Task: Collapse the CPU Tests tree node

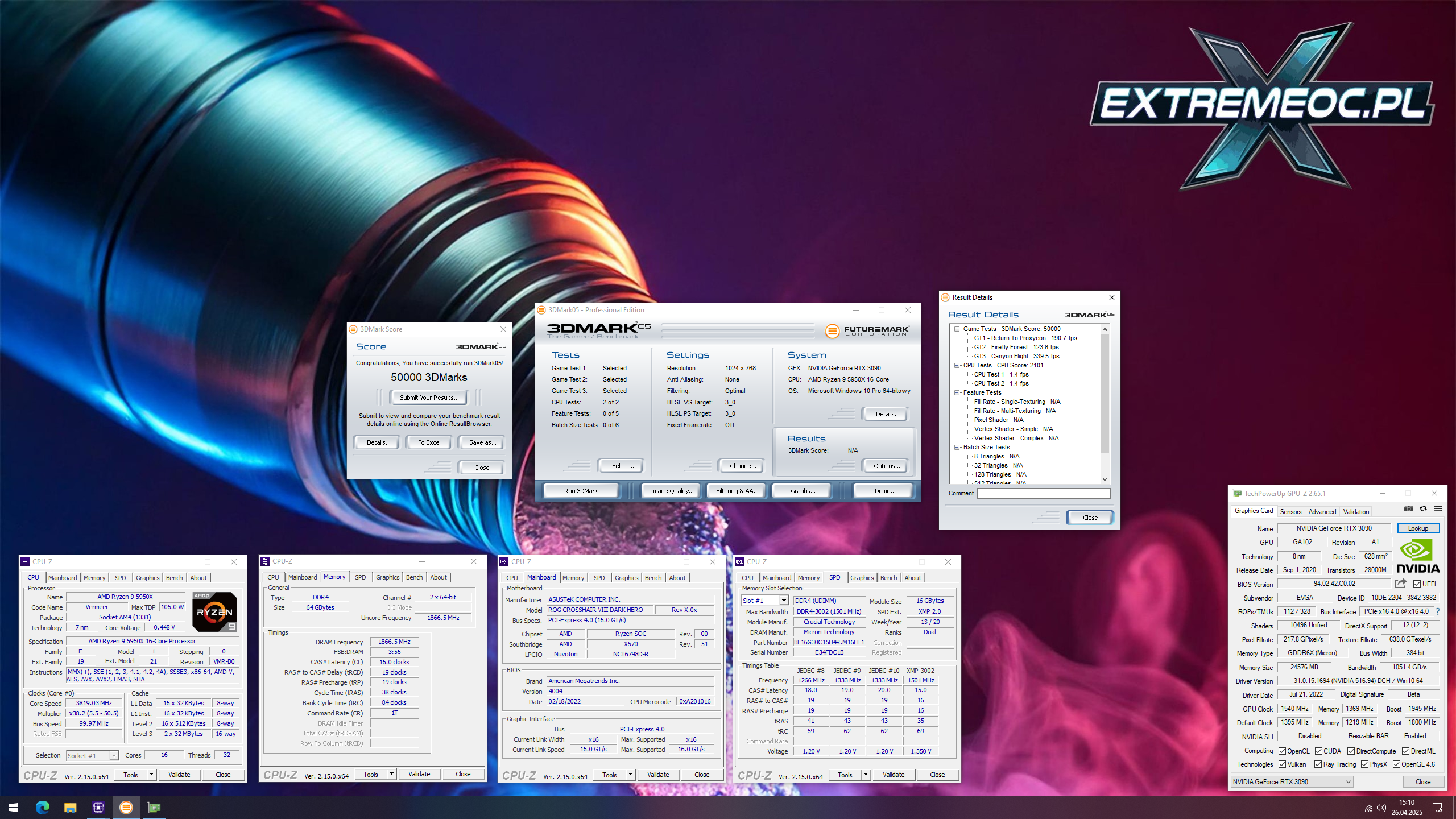Action: tap(957, 365)
